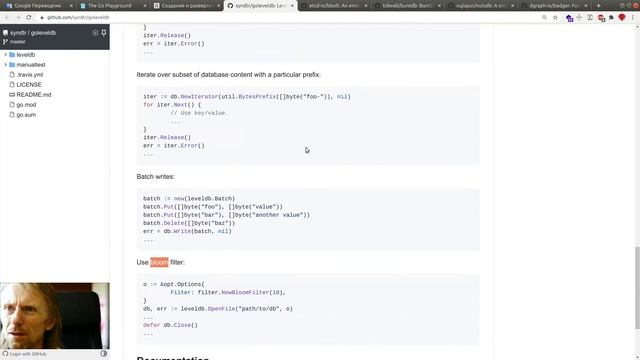640x360 pixels.
Task: Click the browser forward arrow
Action: coord(18,18)
